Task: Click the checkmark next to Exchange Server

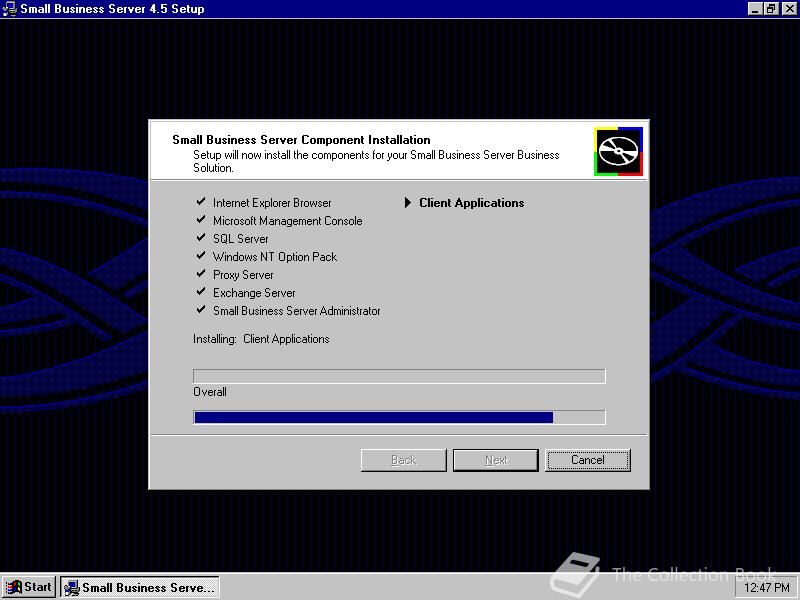Action: coord(201,291)
